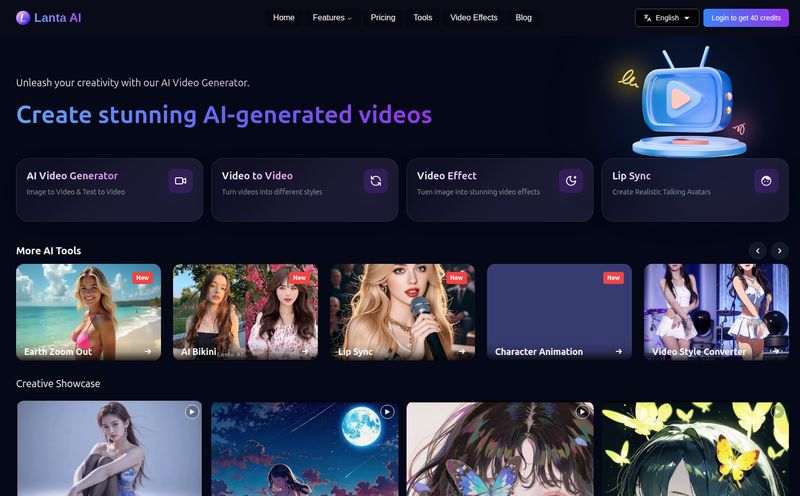
Task: Open the Earth Zoom Out thumbnail
Action: [88, 312]
